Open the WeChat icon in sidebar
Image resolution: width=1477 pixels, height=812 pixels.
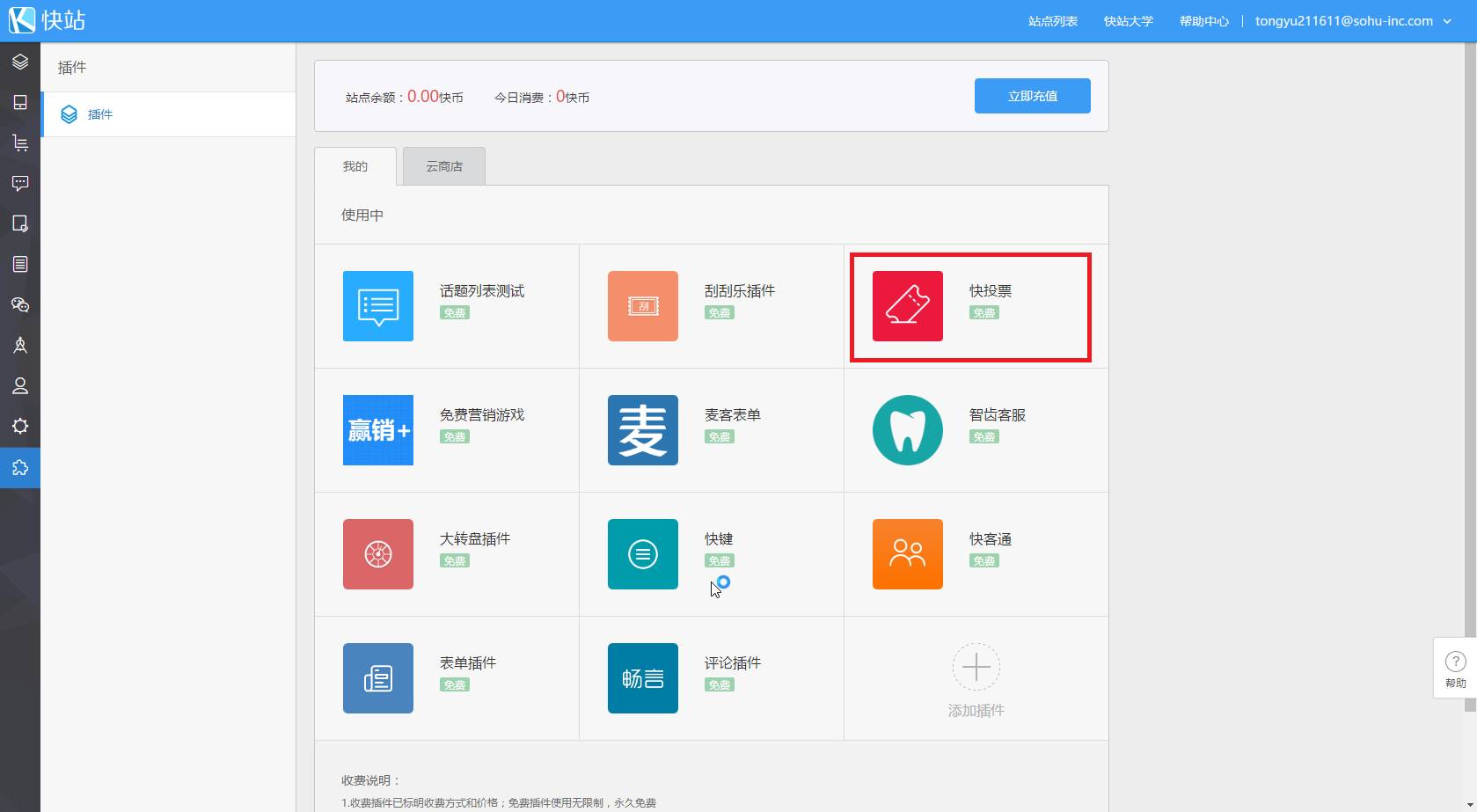20,304
